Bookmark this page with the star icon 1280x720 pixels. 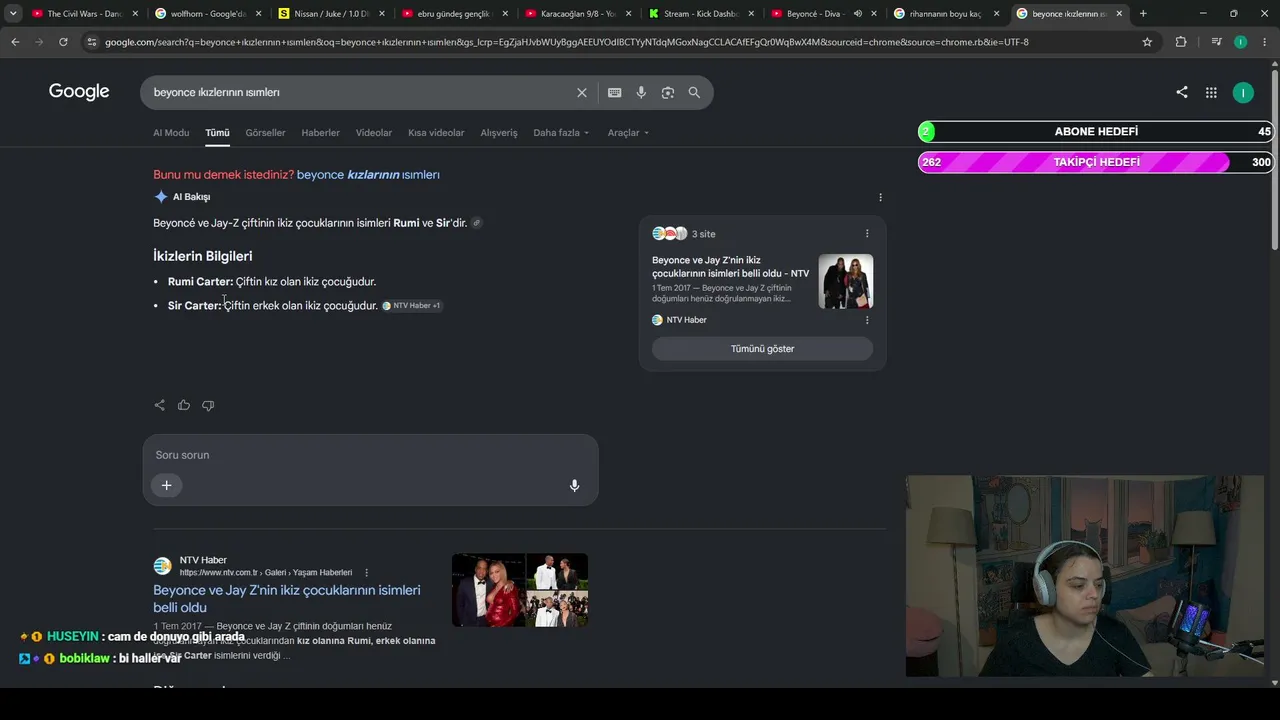pos(1147,42)
